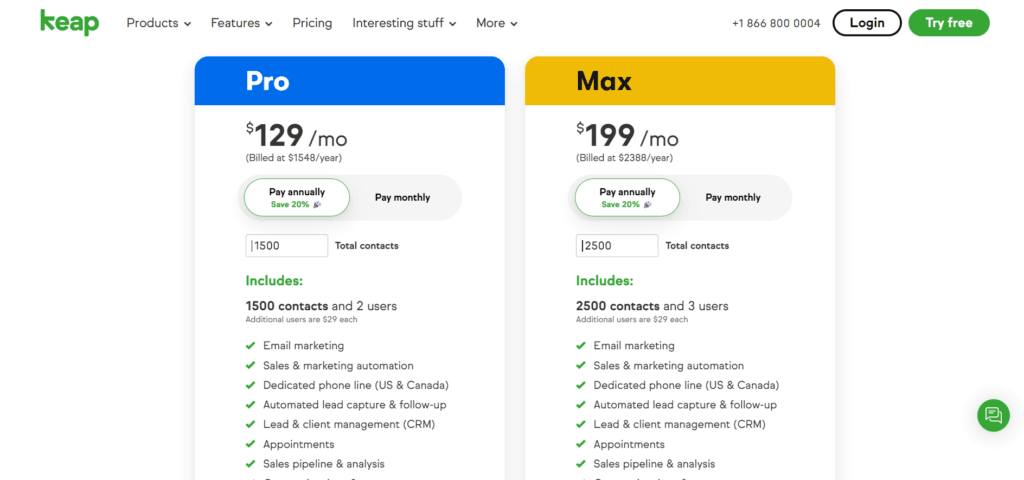This screenshot has height=480, width=1024.
Task: Focus the Pro total contacts field showing 1500
Action: tap(287, 246)
